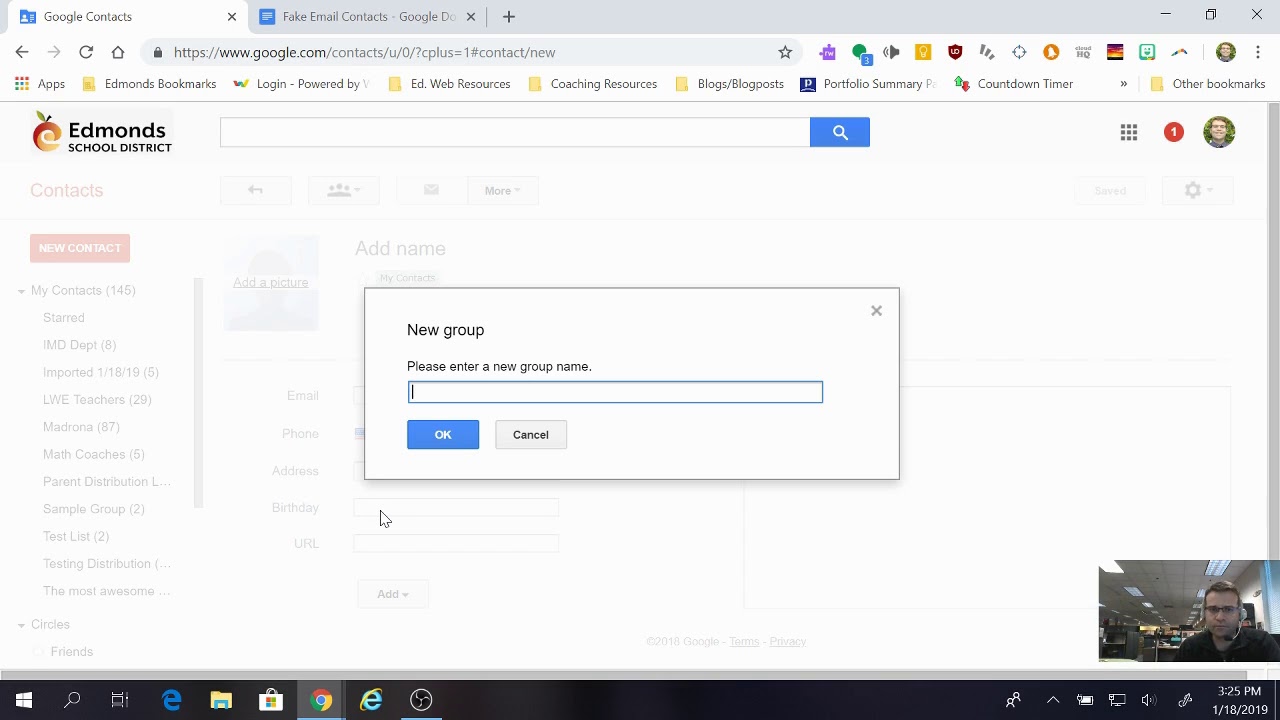This screenshot has height=720, width=1280.
Task: Open Parent Distribution L... group
Action: (107, 482)
